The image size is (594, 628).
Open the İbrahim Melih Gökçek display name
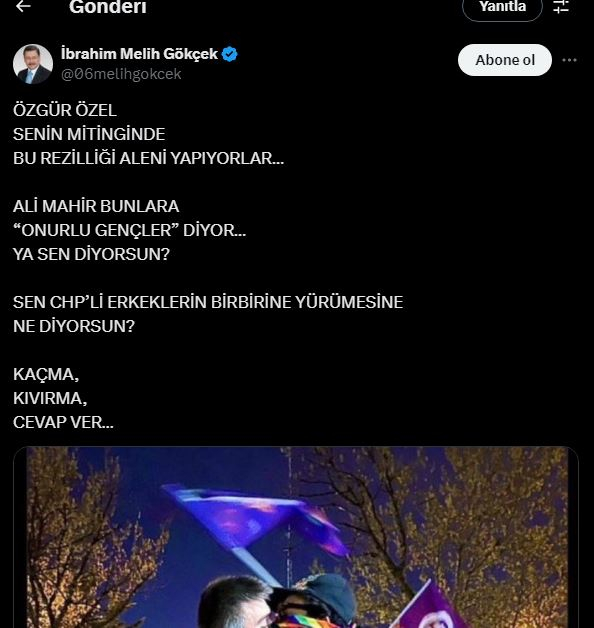139,54
